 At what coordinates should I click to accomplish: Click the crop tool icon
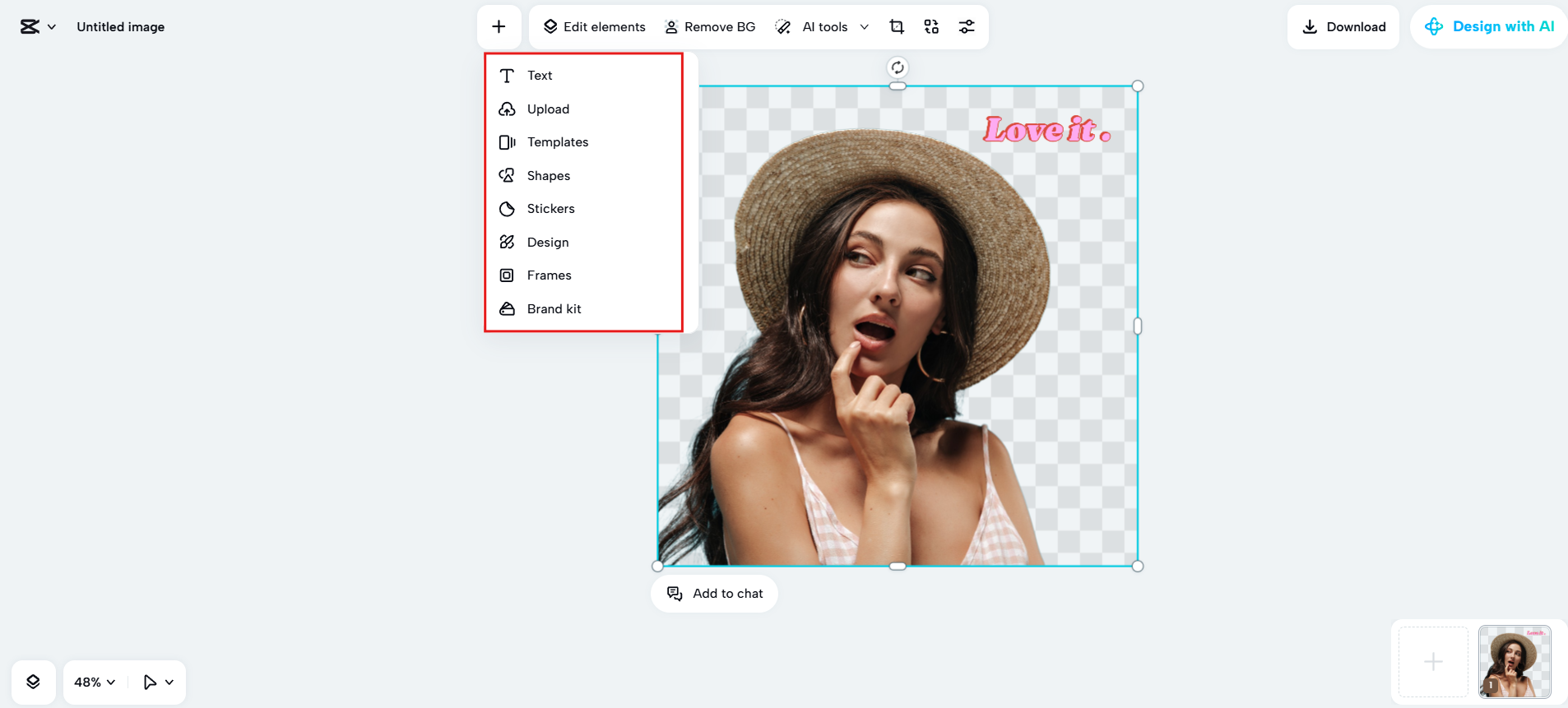(x=897, y=27)
